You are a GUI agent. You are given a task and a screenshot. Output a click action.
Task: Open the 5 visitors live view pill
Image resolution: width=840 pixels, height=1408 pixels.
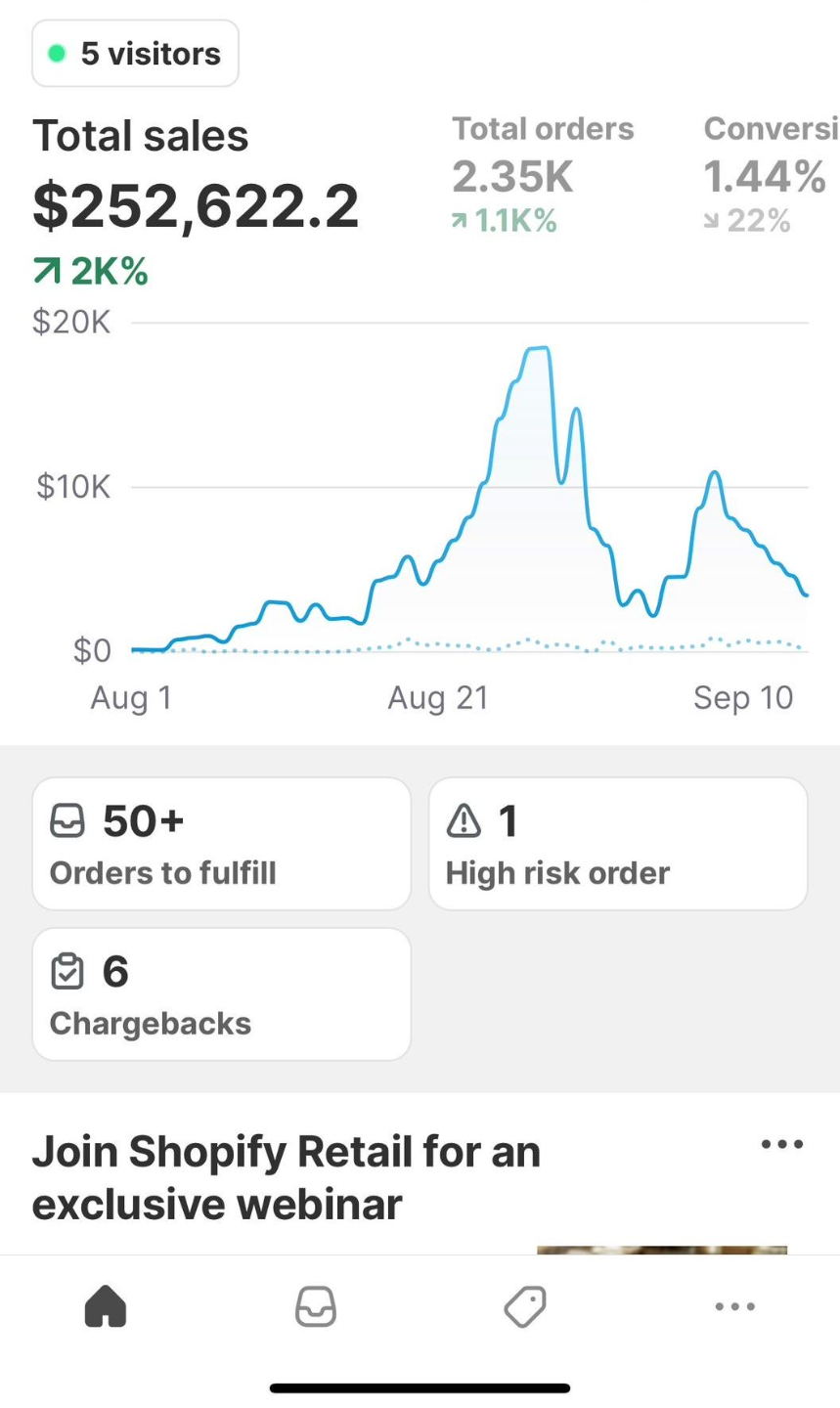tap(136, 54)
